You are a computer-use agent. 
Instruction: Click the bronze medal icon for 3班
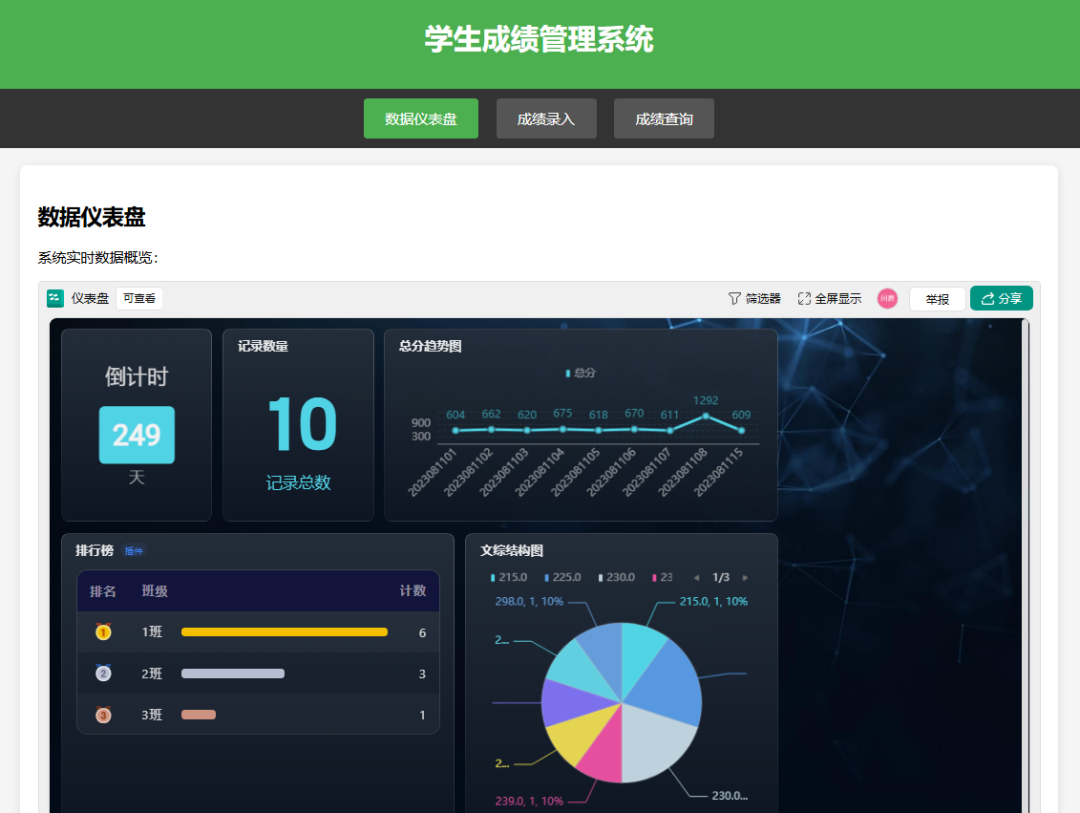pos(103,714)
